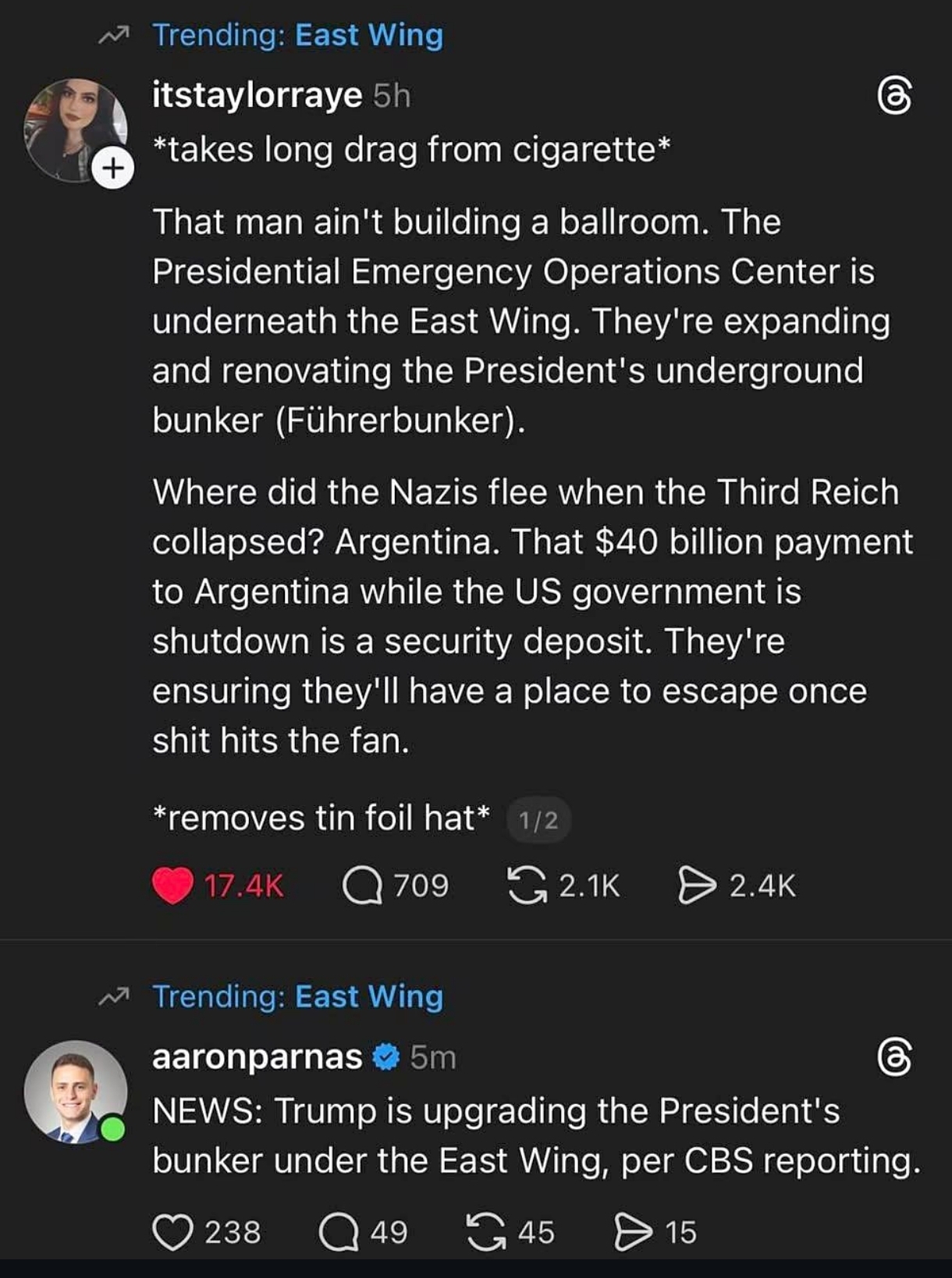Send aaronparnas's post using share icon
Screen dimensions: 952x1278
point(633,1232)
